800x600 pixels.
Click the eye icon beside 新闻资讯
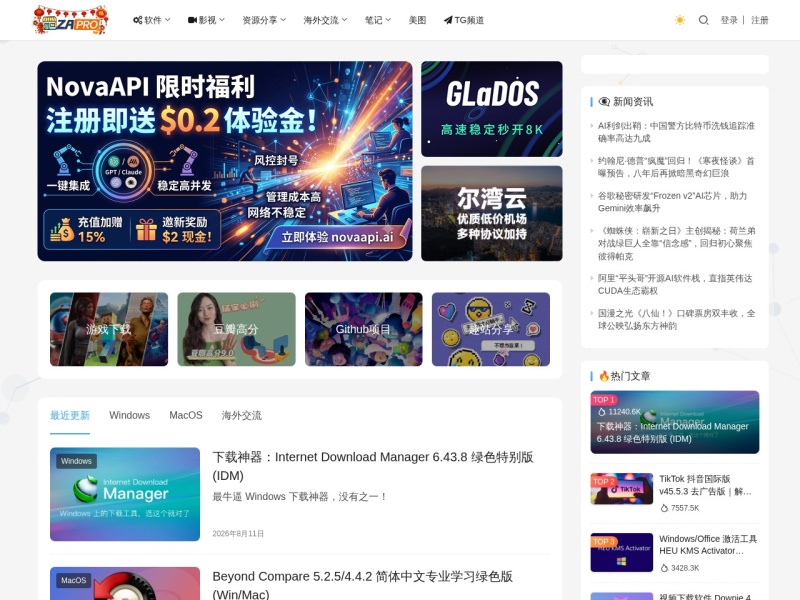[604, 102]
